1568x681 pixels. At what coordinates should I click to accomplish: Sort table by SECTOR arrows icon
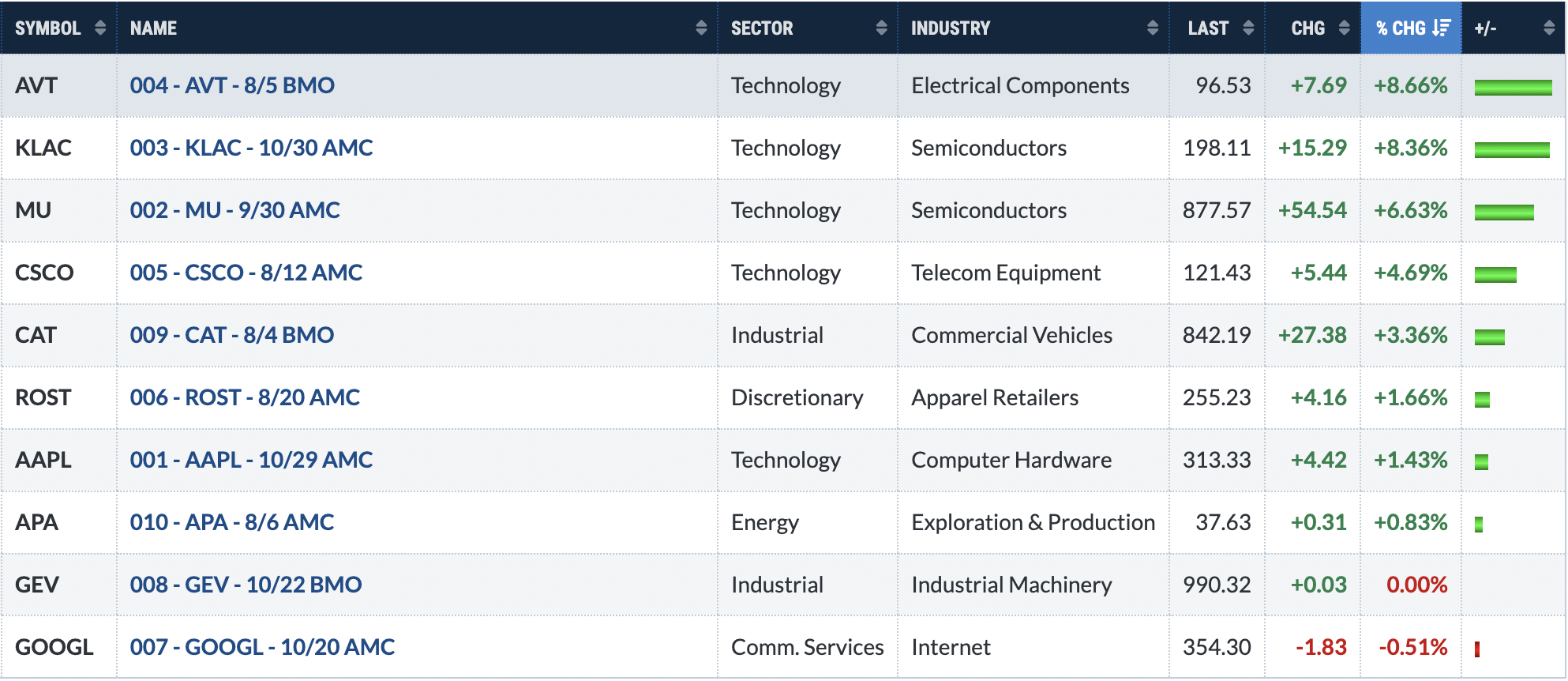pyautogui.click(x=881, y=28)
